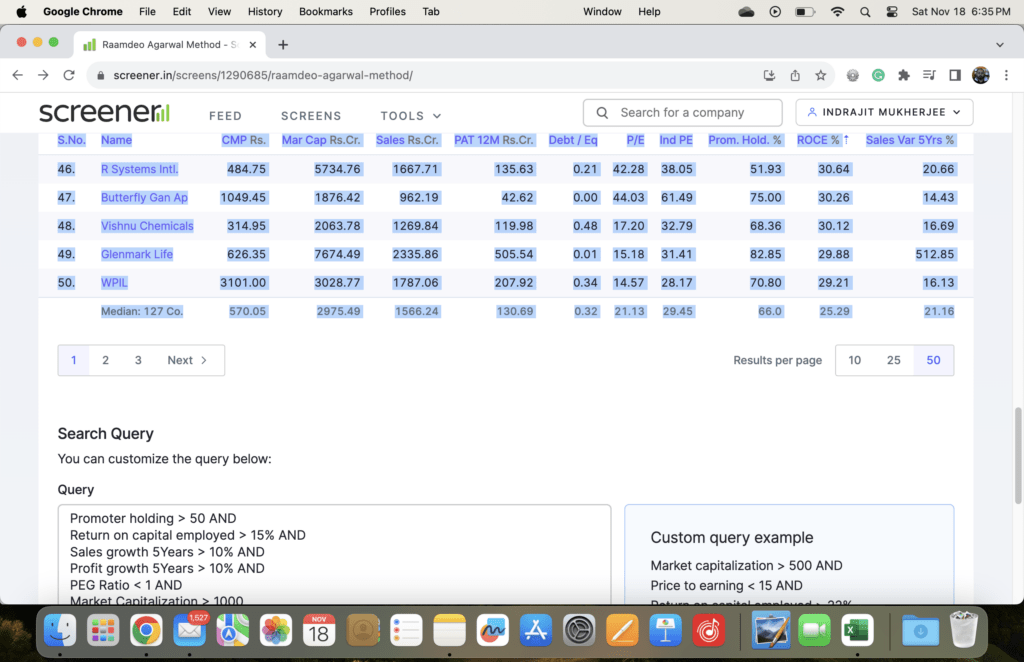Open the share icon in address bar

[x=795, y=75]
